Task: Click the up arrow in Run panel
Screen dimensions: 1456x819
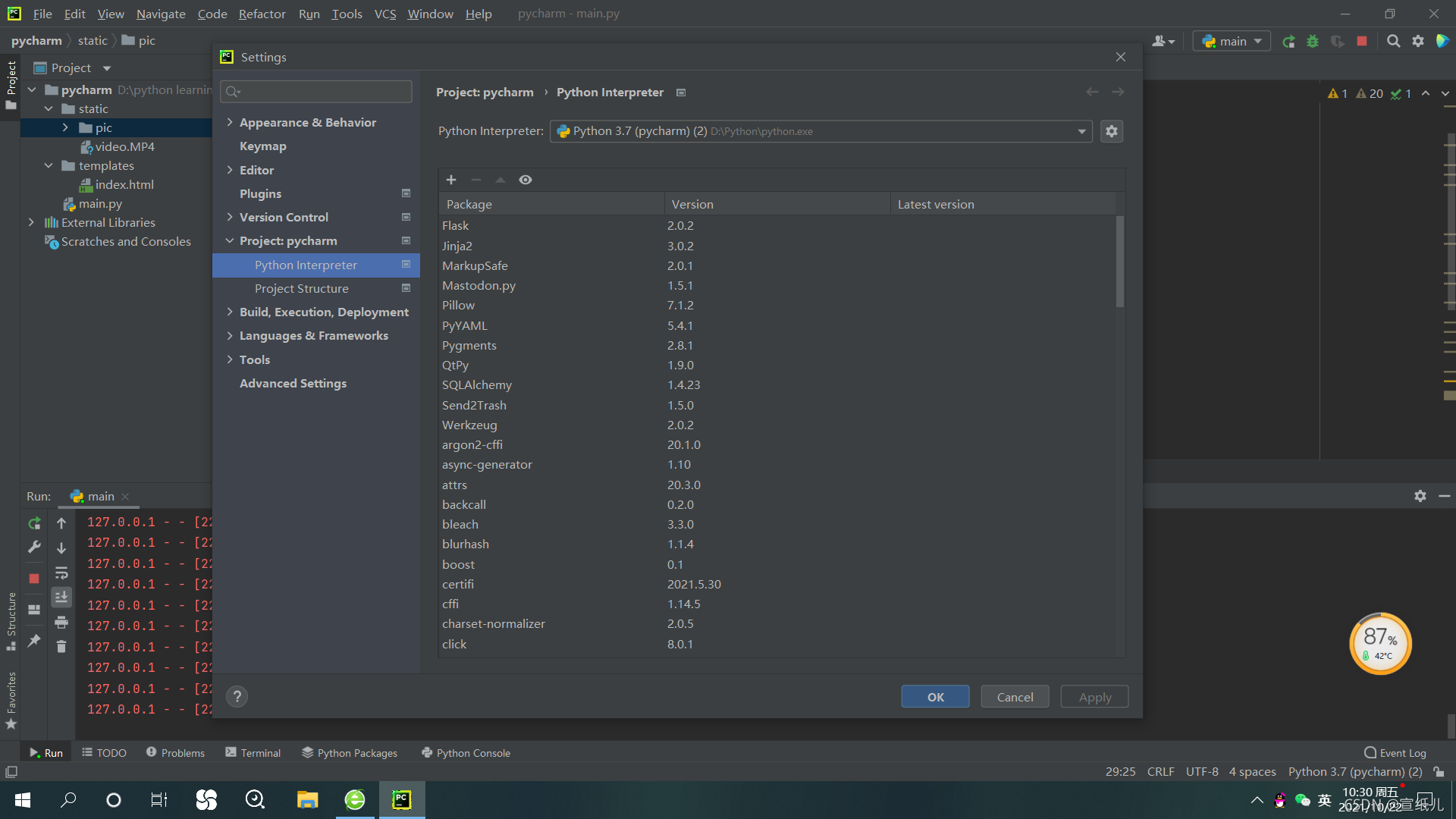Action: pos(61,522)
